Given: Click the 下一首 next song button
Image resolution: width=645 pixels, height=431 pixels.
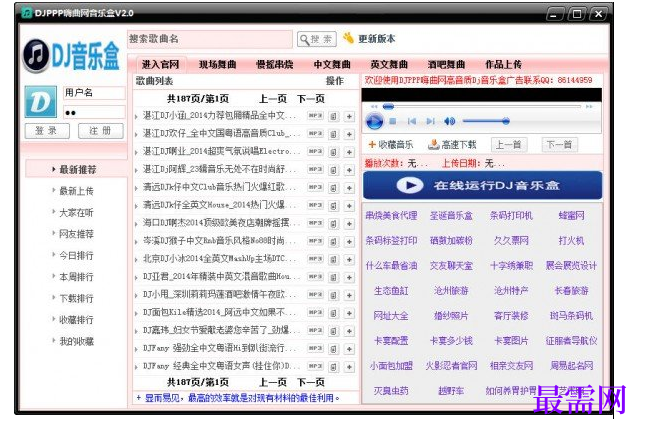Looking at the screenshot, I should click(559, 145).
